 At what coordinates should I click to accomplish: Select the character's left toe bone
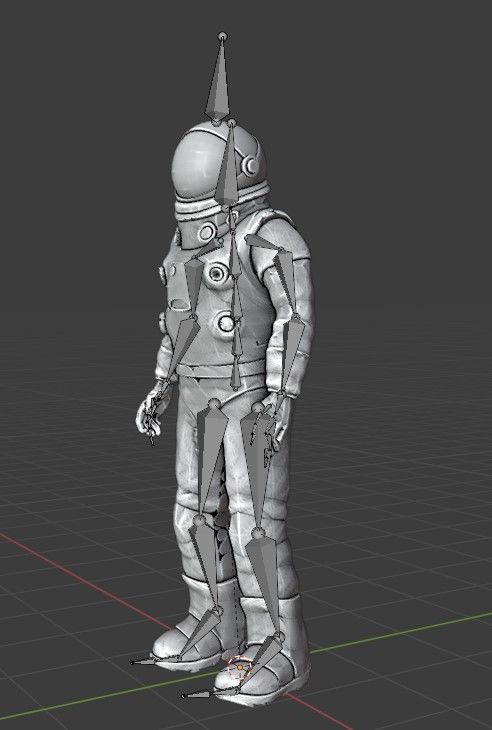204,694
